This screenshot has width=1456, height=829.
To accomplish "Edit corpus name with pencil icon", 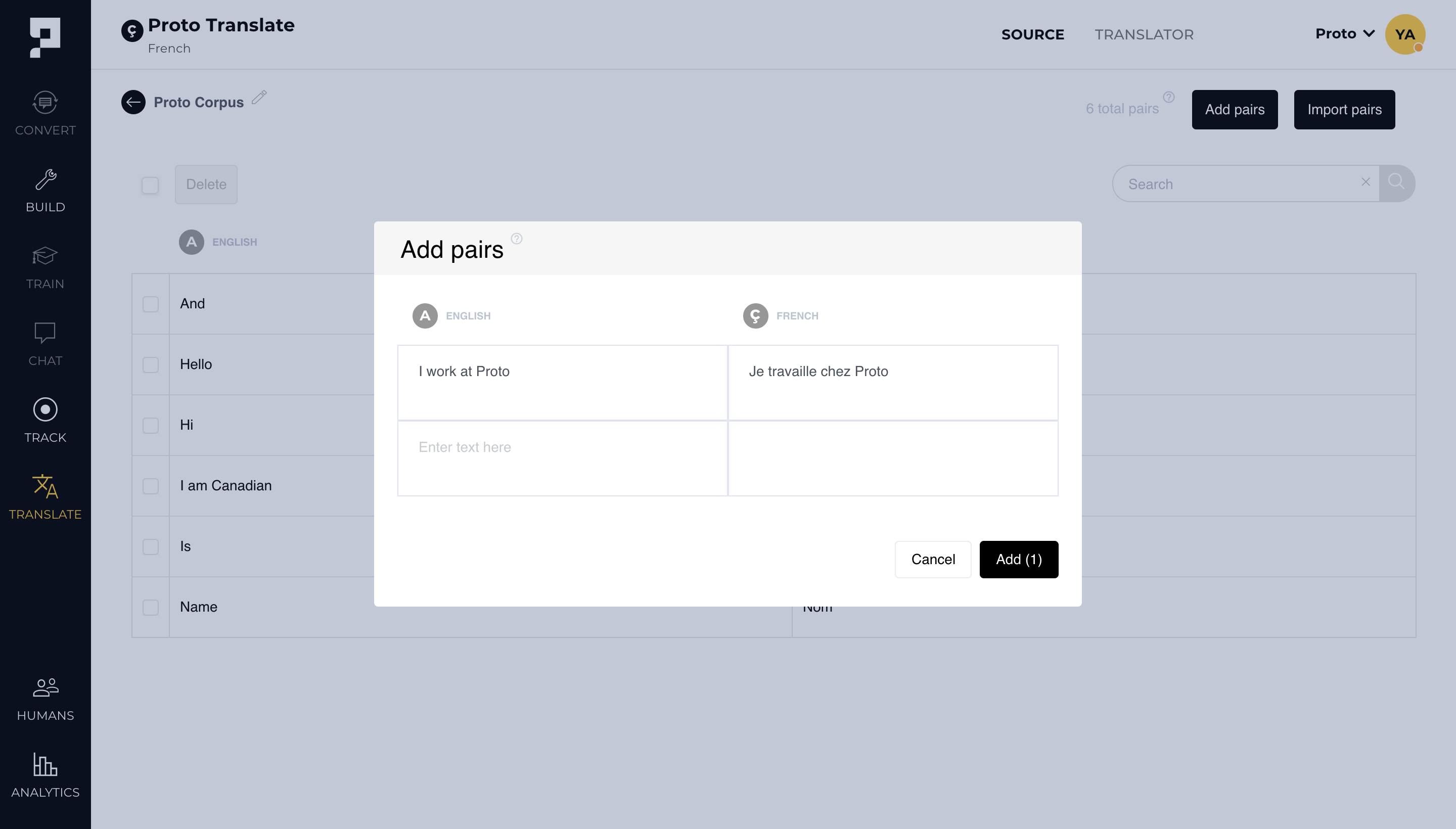I will [x=259, y=98].
